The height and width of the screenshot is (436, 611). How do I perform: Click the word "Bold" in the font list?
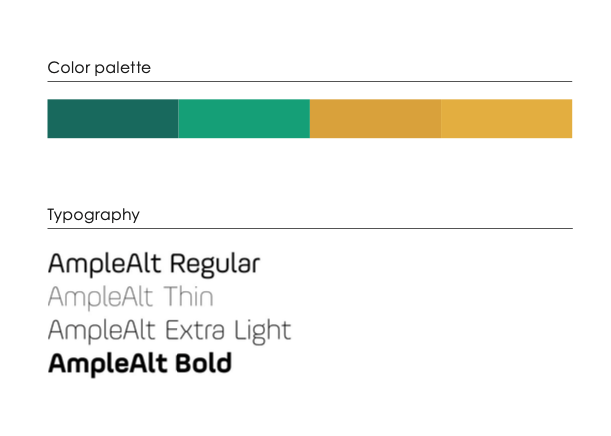click(x=203, y=363)
